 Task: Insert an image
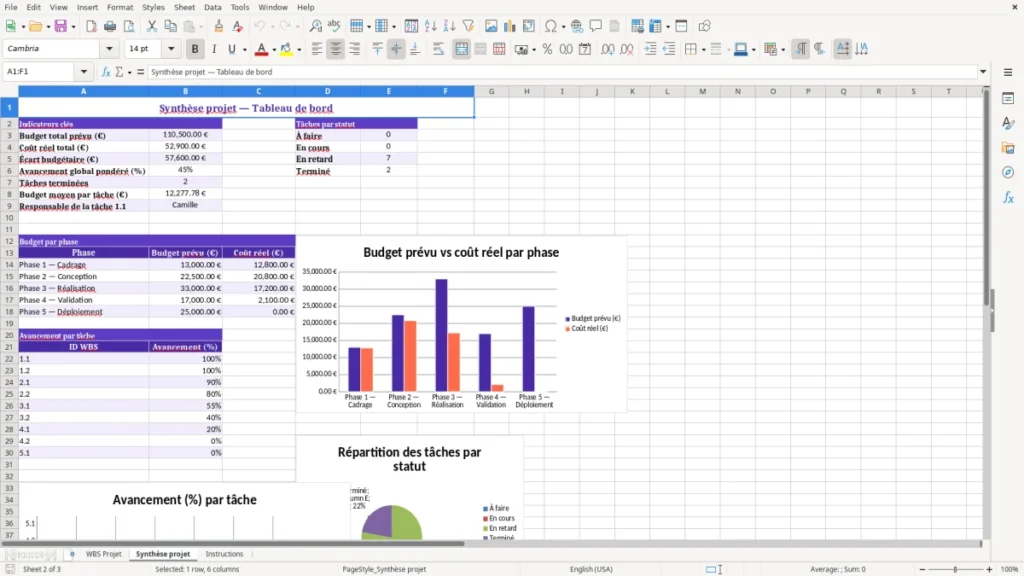point(491,26)
